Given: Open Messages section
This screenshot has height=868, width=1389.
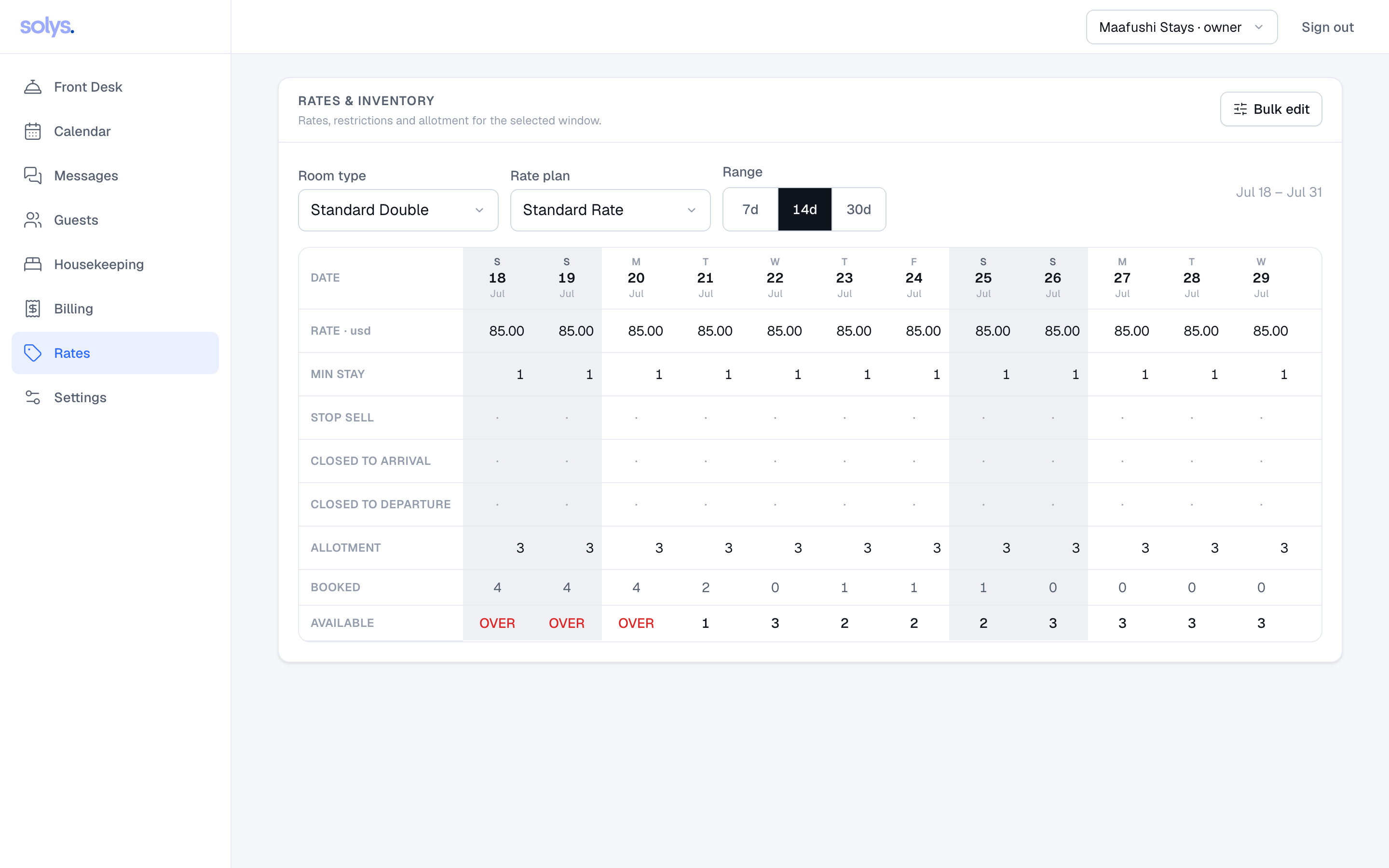Looking at the screenshot, I should coord(115,176).
